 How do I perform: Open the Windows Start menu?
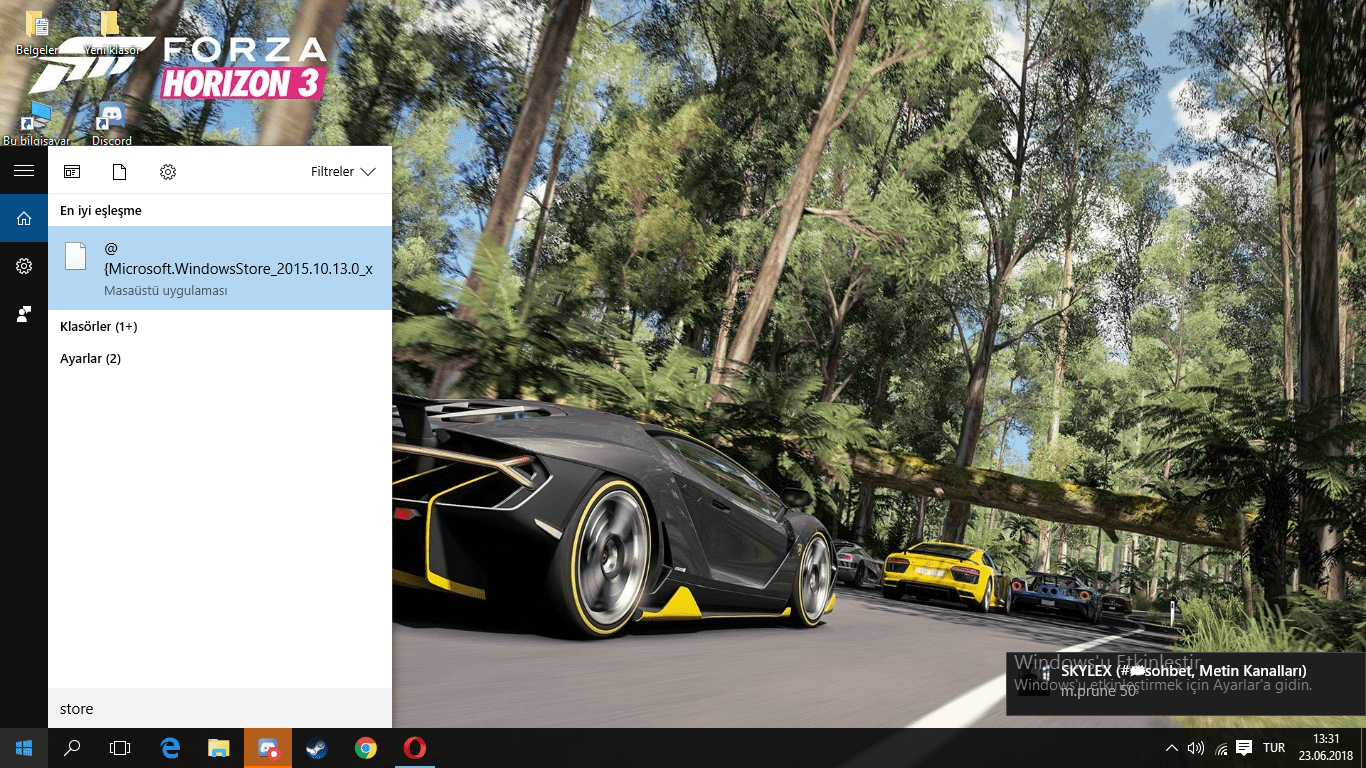24,748
